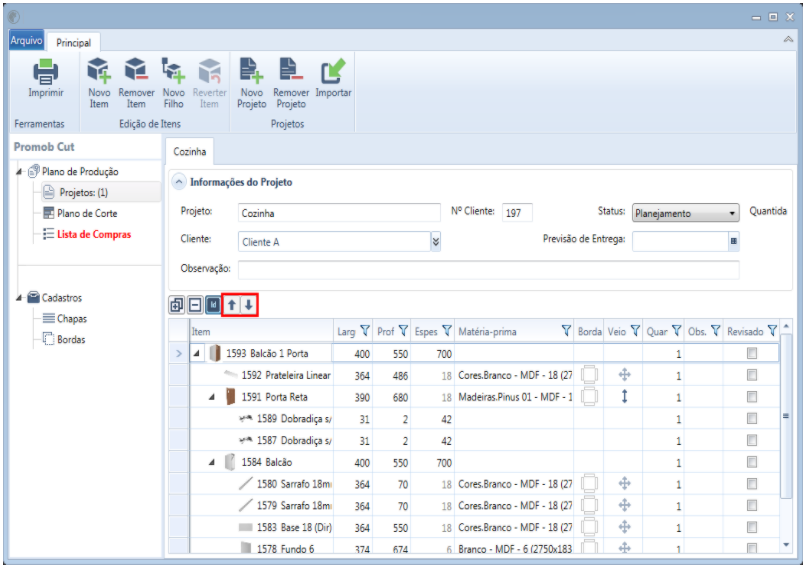Collapse the 1591 Porta Reta tree node
Viewport: 808px width, 568px height.
coord(211,397)
